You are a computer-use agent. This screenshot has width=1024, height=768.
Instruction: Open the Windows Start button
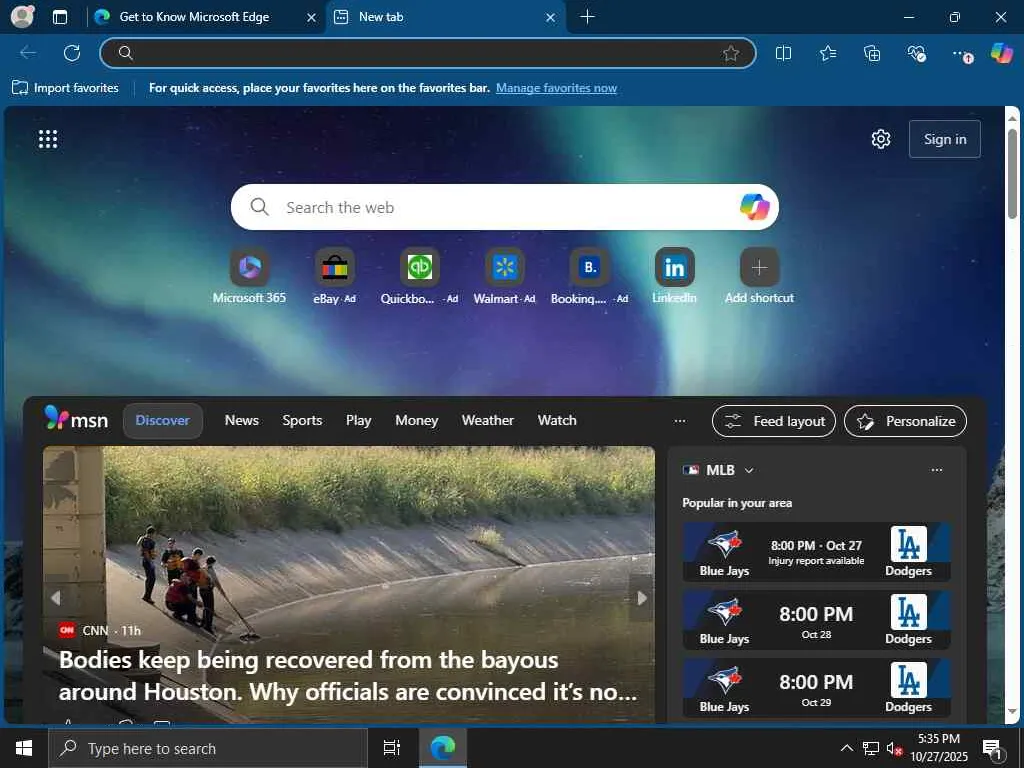24,748
